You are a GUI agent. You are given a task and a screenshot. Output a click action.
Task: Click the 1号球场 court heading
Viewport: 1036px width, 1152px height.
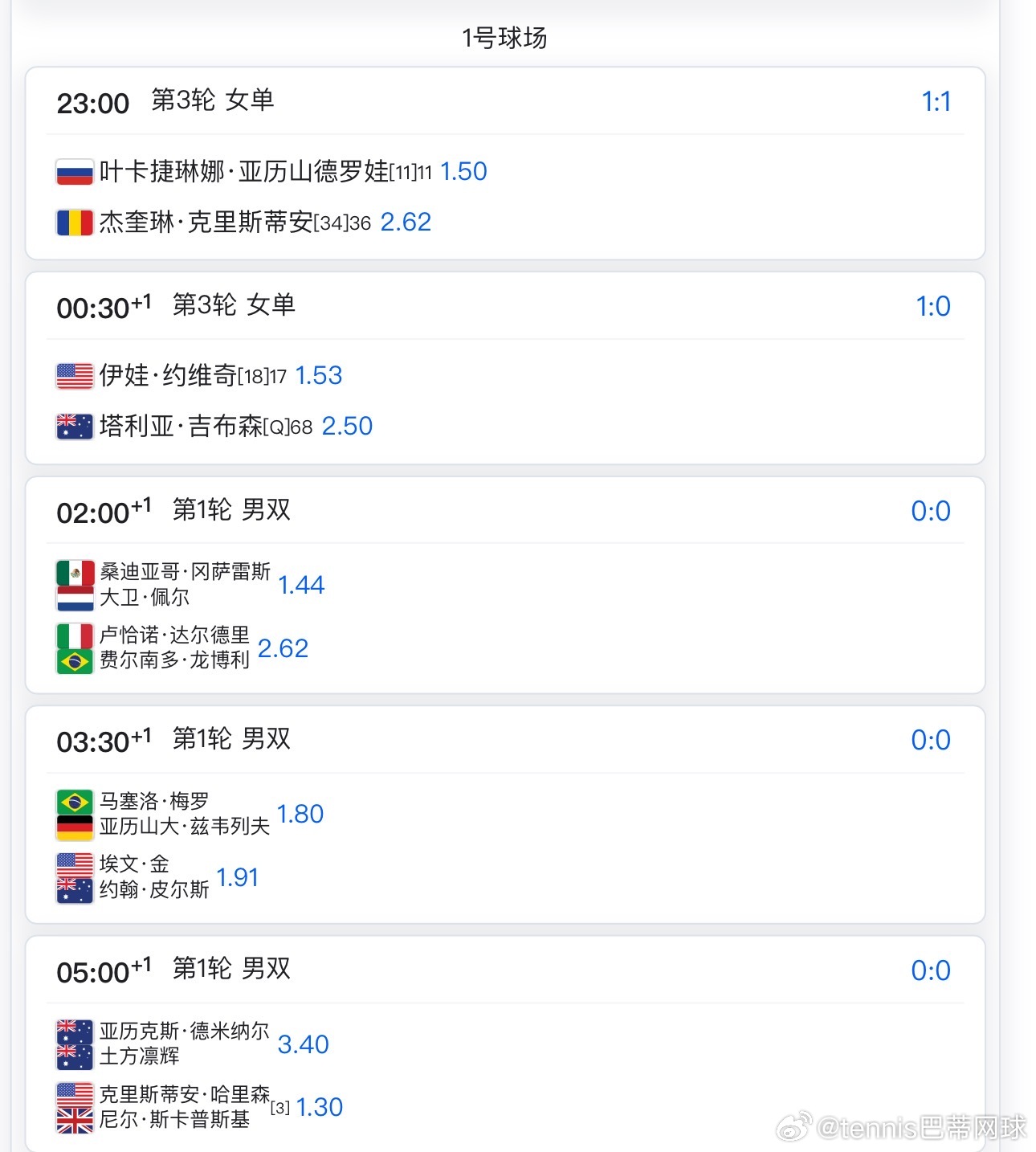(504, 38)
